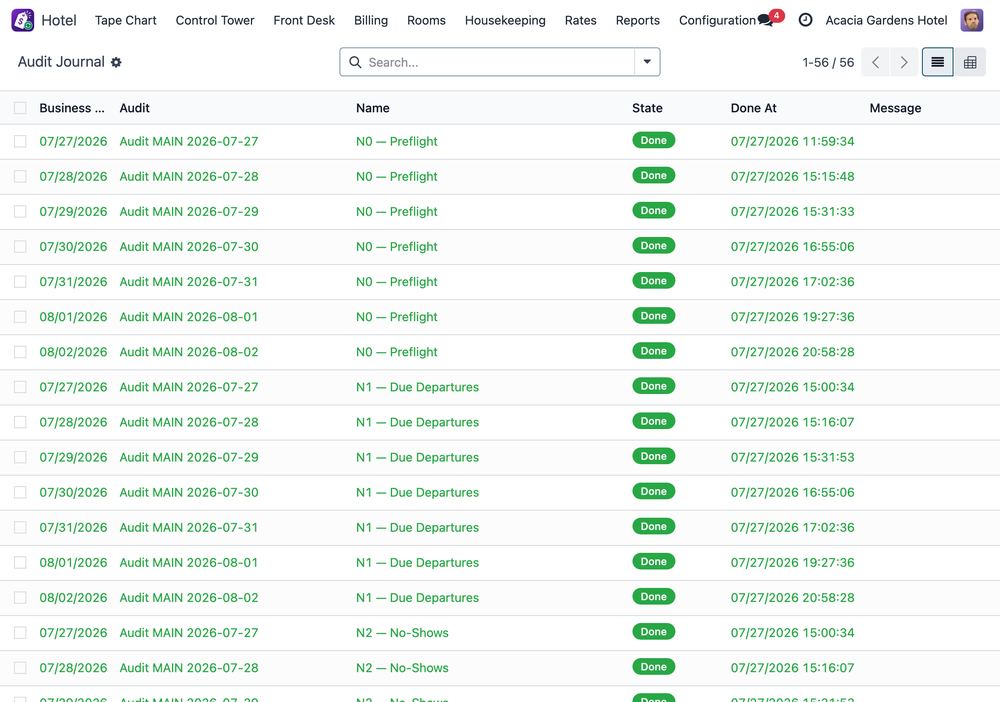Image resolution: width=1000 pixels, height=702 pixels.
Task: Check the row for N0 Preflight 07/30/2026
Action: 20,247
